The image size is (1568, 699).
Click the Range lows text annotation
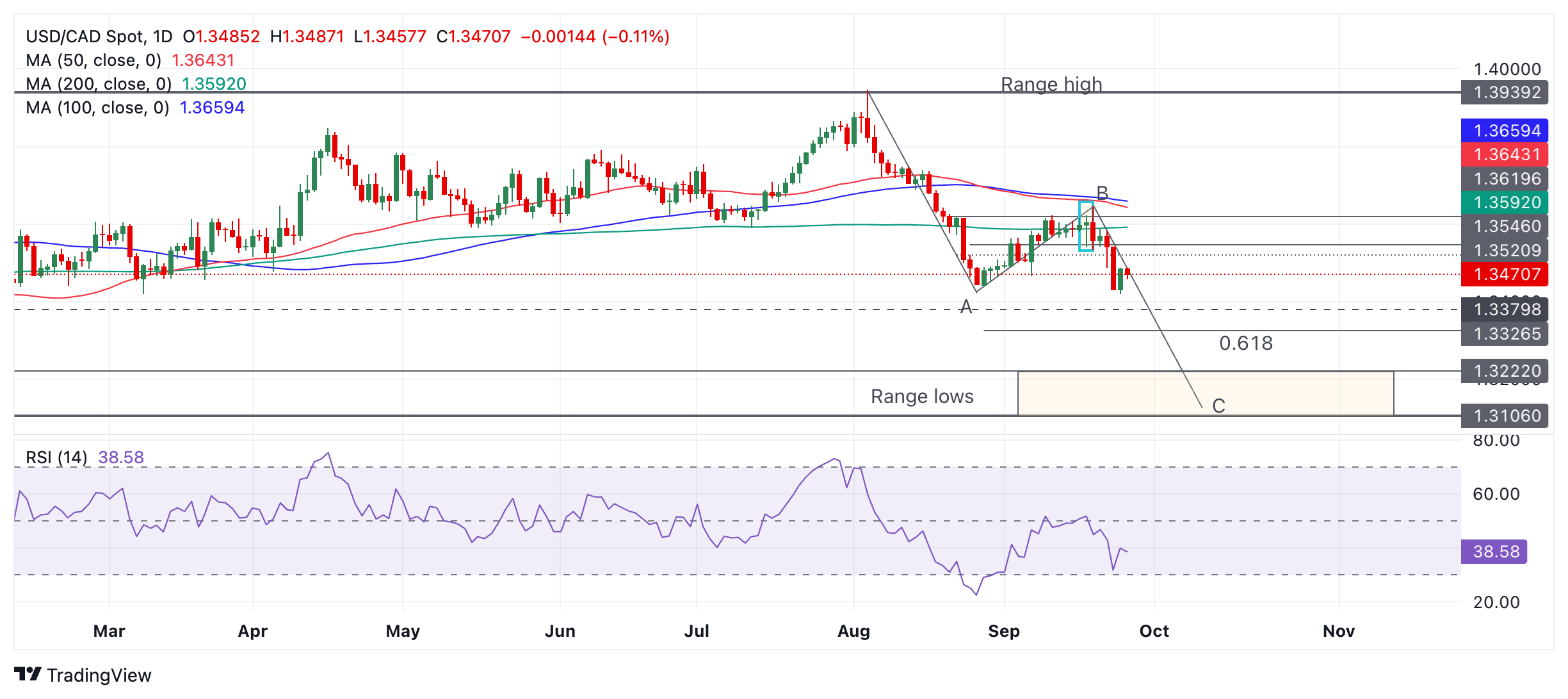pyautogui.click(x=922, y=397)
